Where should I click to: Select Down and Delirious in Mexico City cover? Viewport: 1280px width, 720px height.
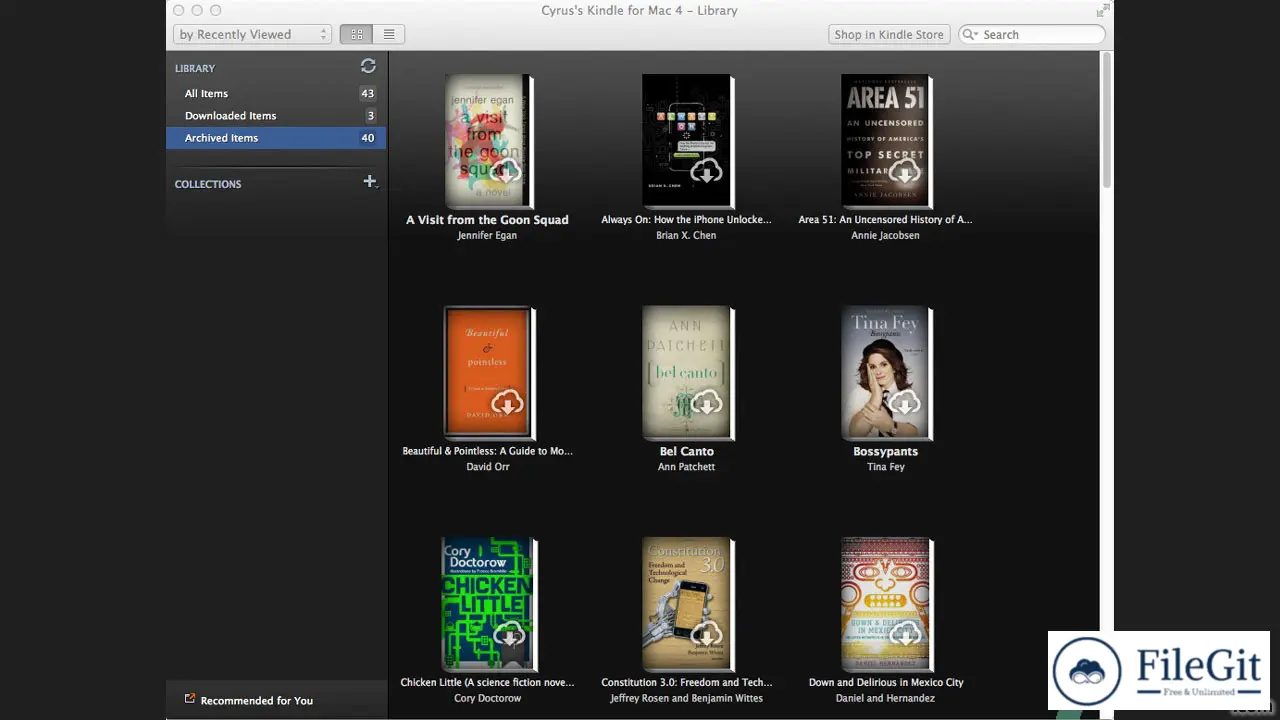[886, 604]
